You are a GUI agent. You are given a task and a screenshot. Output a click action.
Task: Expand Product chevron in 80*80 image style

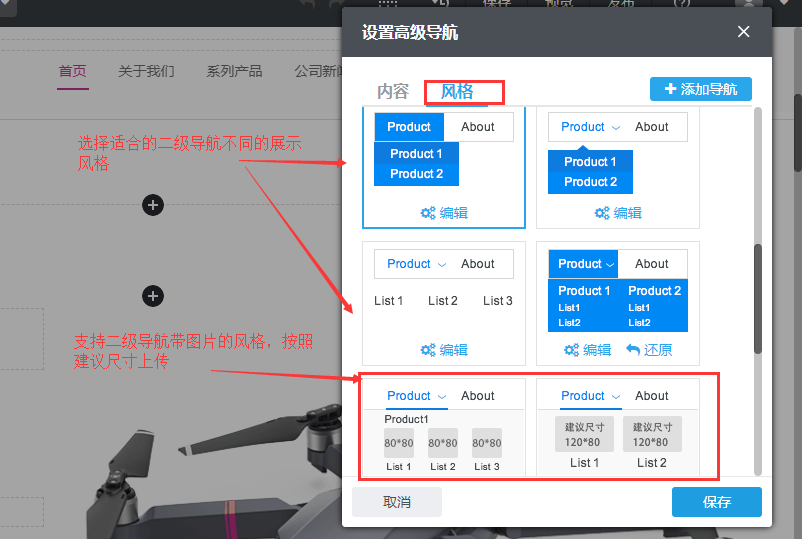point(442,396)
